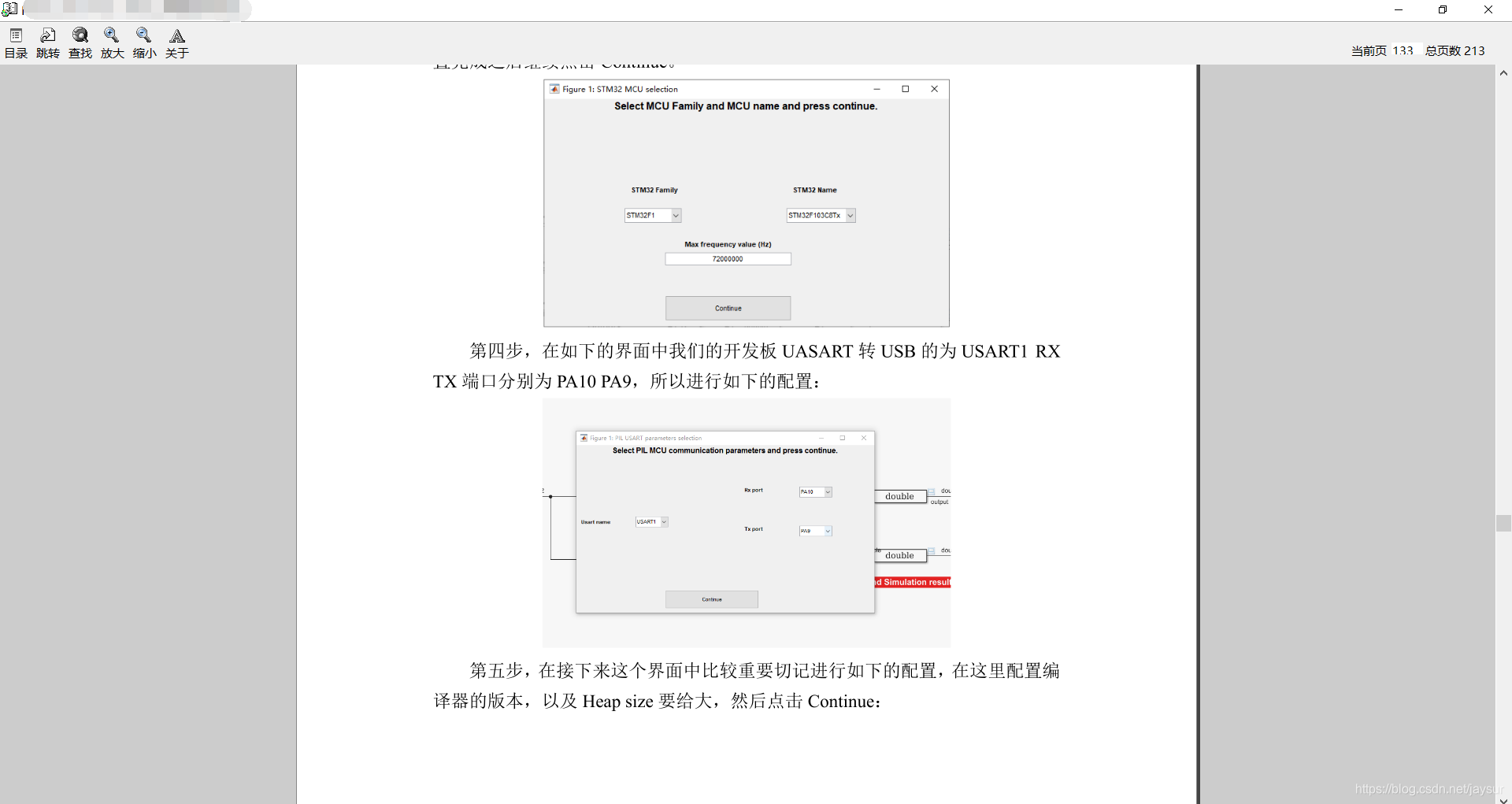Click 'Figure 1: STM32 MCU selection' title
Viewport: 1512px width, 804px height.
620,89
